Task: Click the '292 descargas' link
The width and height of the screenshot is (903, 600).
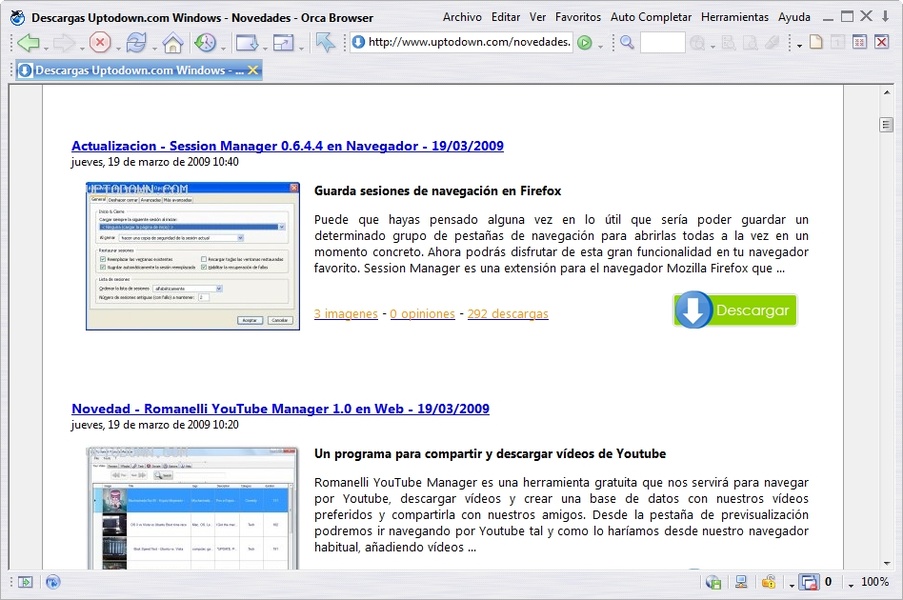Action: [x=507, y=314]
